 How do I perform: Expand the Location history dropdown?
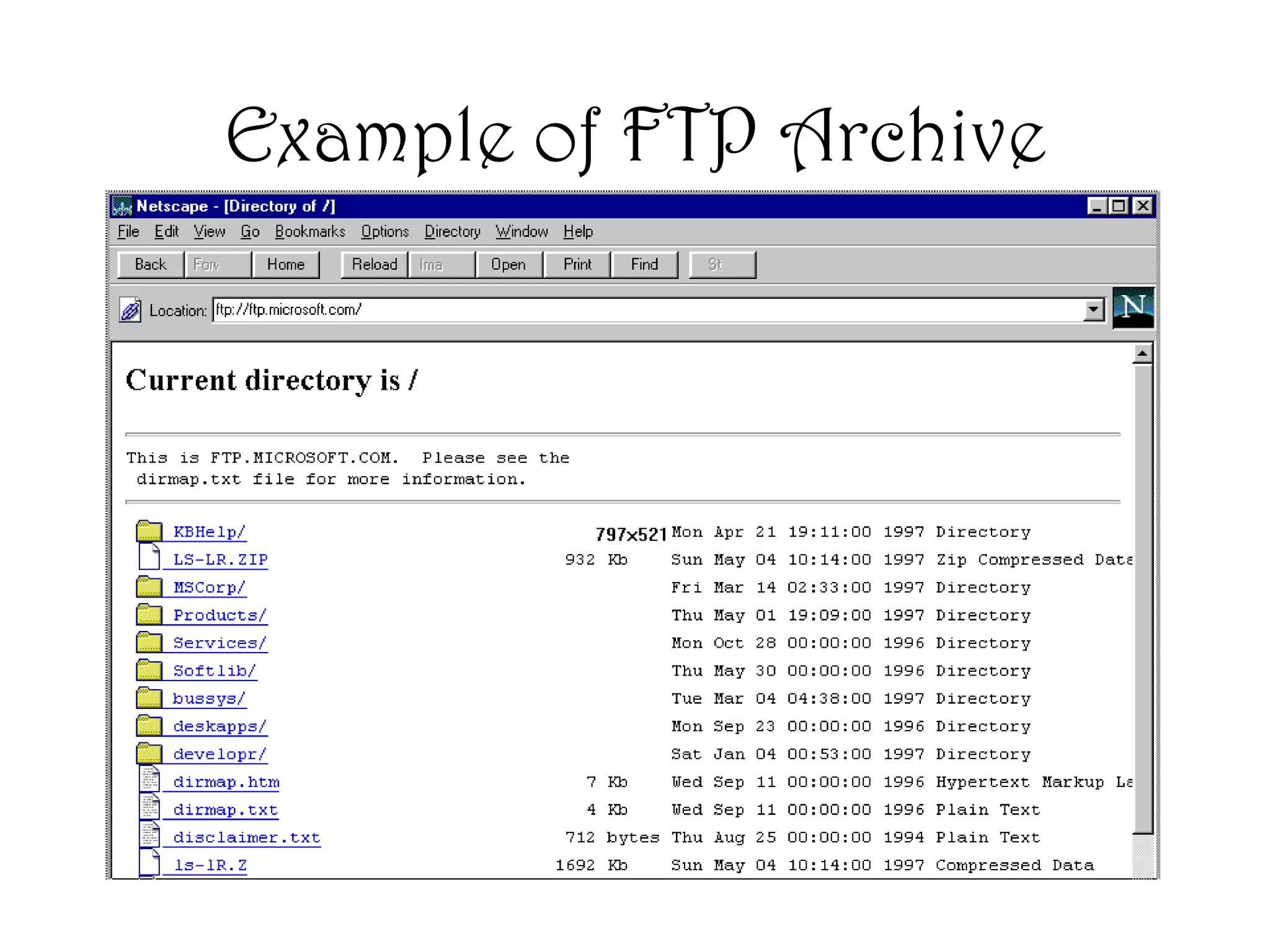[1094, 309]
